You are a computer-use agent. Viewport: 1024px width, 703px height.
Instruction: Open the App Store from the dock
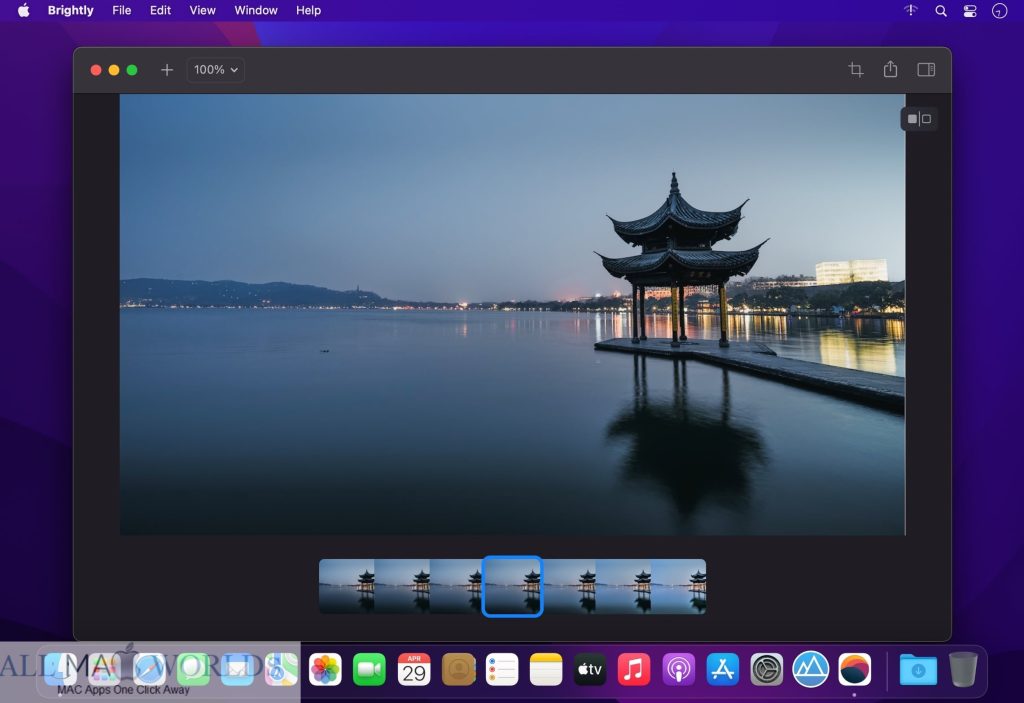(722, 670)
